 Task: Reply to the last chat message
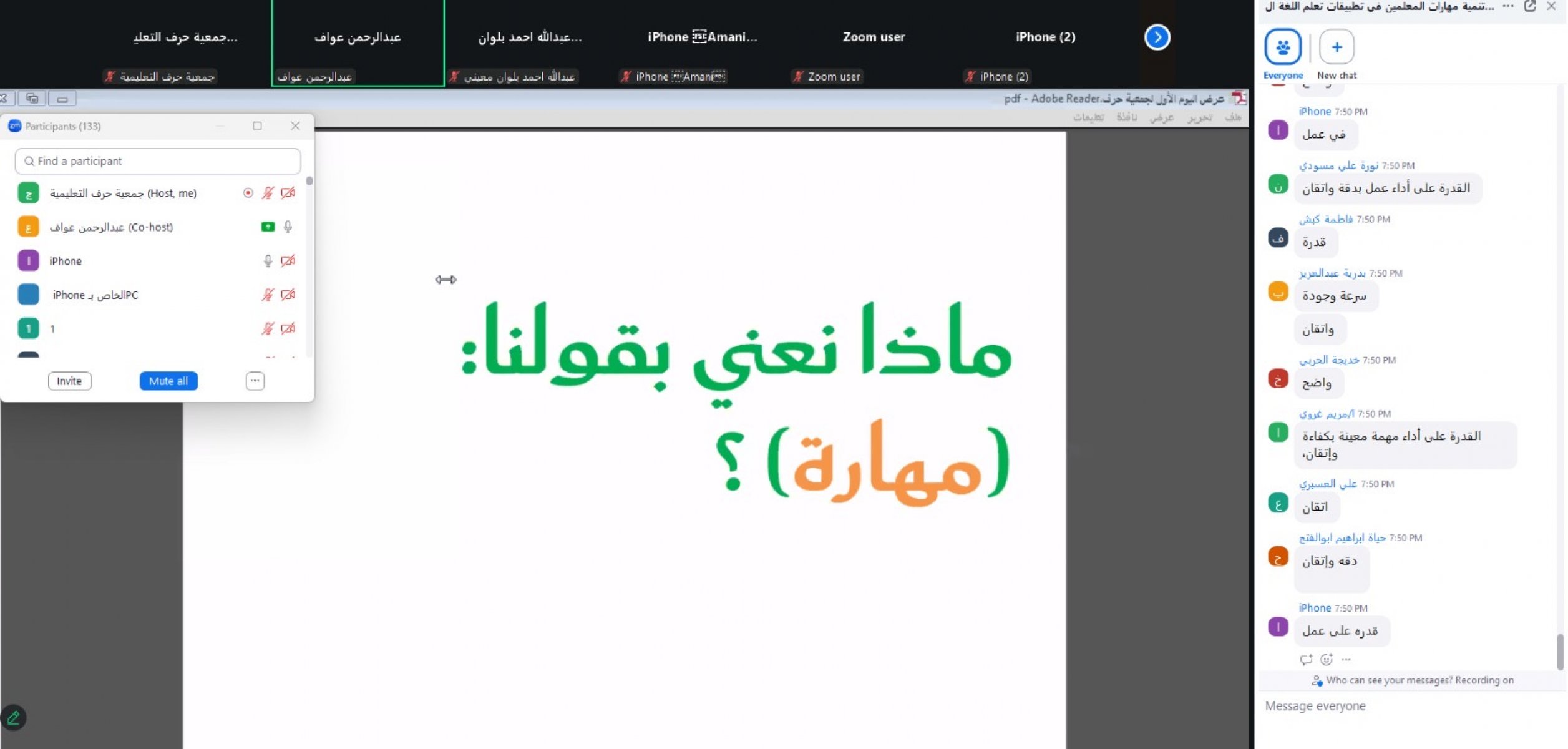click(1306, 659)
